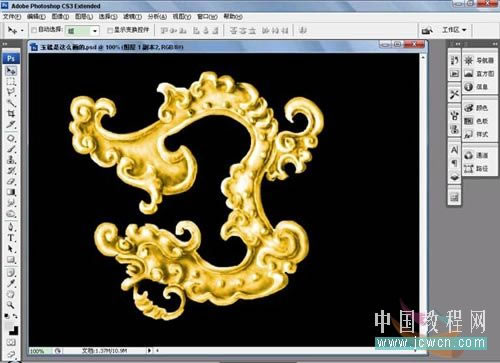The width and height of the screenshot is (500, 363).
Task: Open the 滤镜(T) menu
Action: pyautogui.click(x=132, y=16)
